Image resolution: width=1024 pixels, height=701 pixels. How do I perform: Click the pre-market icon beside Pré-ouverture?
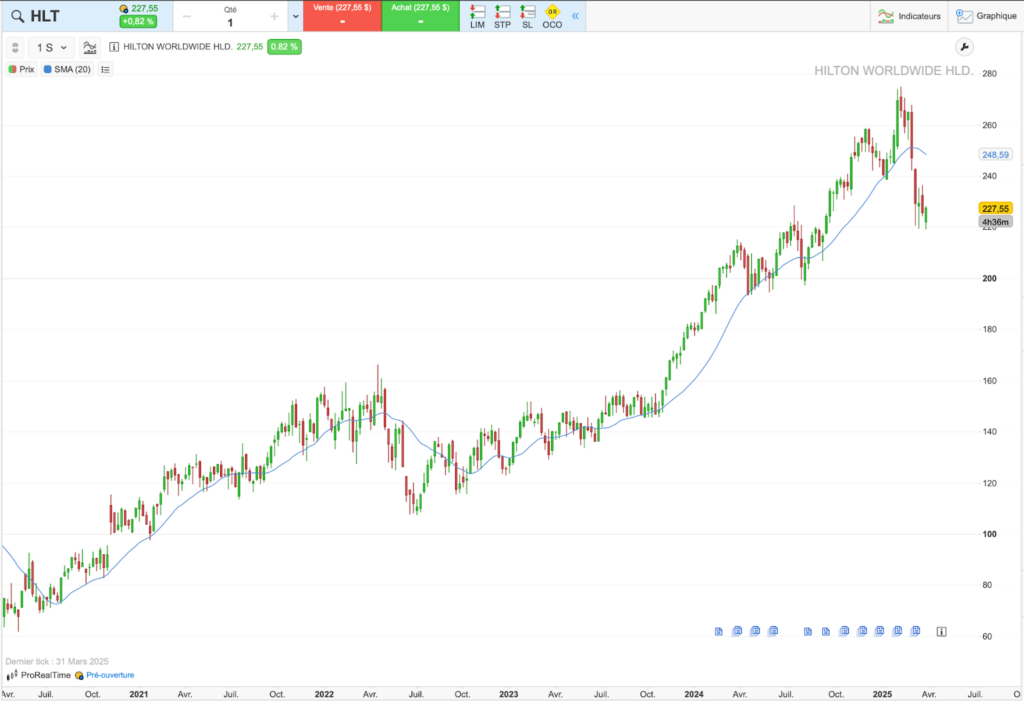79,676
